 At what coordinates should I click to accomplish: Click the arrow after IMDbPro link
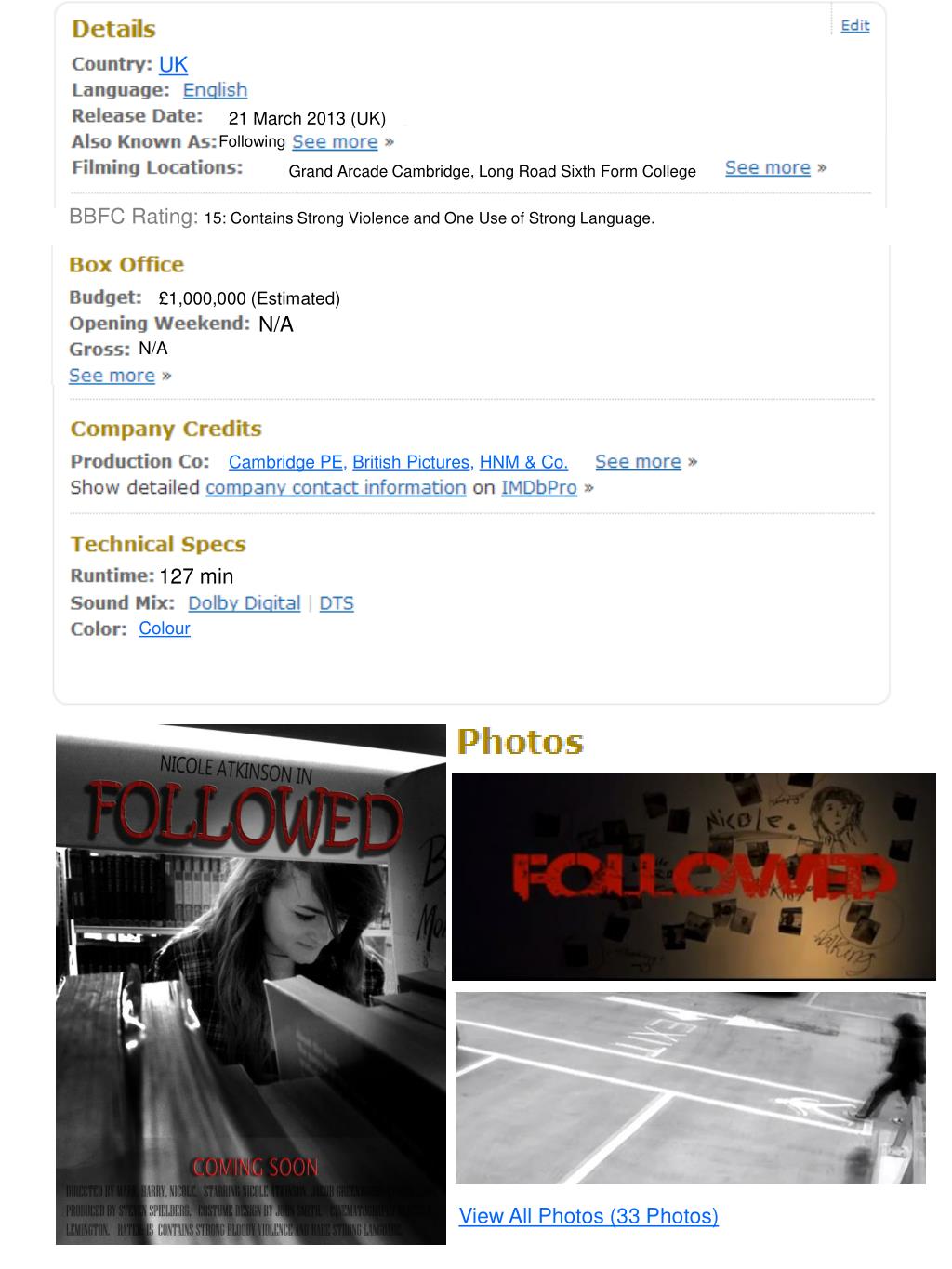click(x=588, y=488)
